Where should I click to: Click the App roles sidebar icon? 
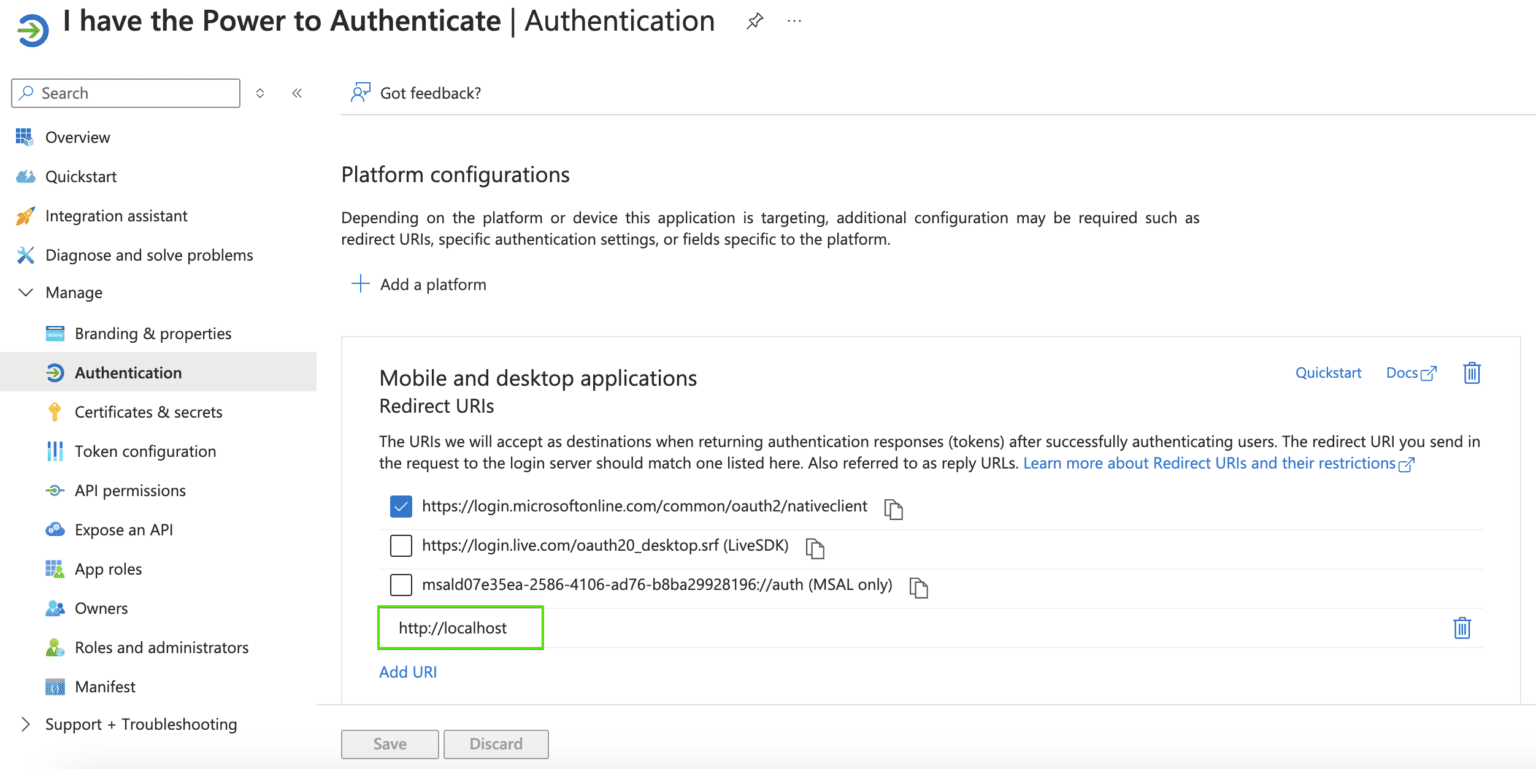tap(53, 568)
